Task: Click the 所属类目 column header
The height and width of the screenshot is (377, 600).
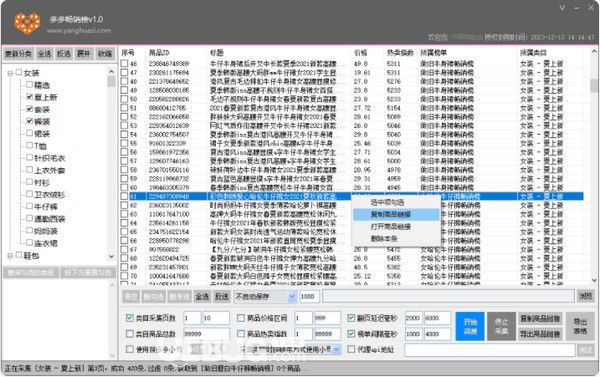Action: 533,52
